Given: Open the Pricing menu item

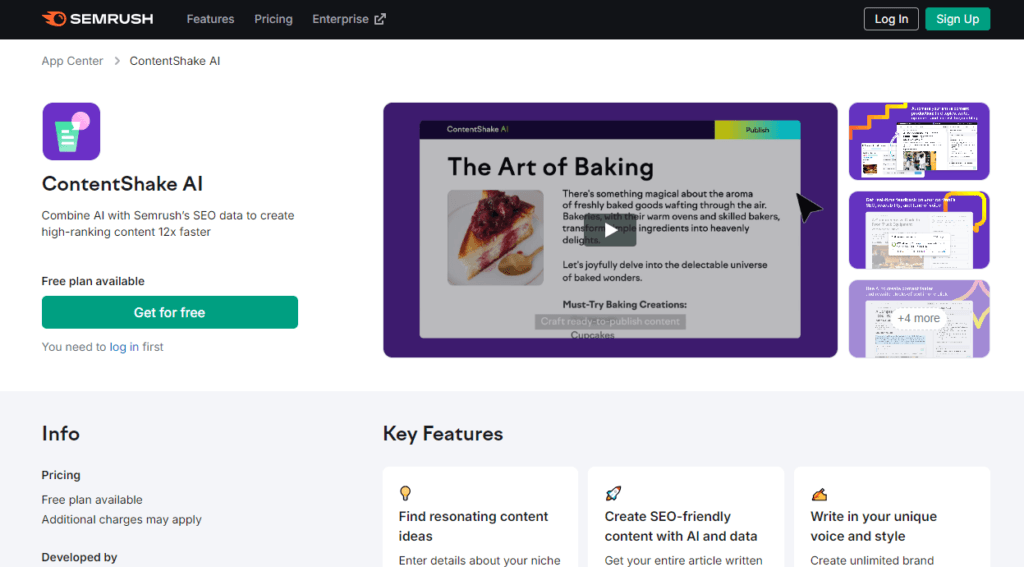Looking at the screenshot, I should pos(273,19).
